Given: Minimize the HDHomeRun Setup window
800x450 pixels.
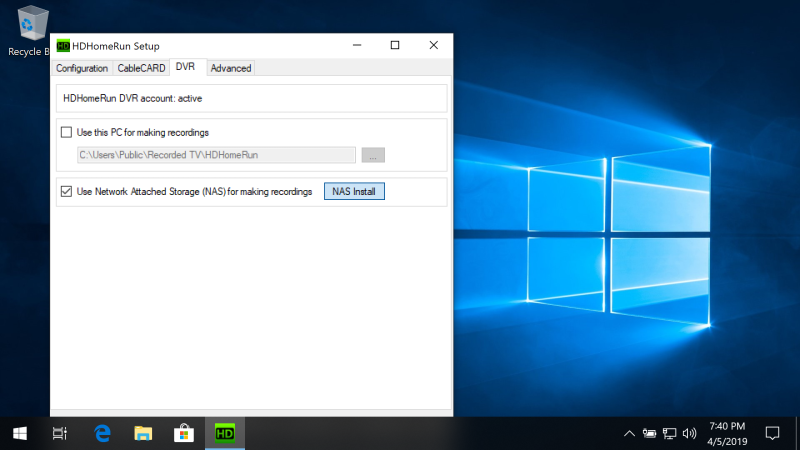Looking at the screenshot, I should [357, 45].
